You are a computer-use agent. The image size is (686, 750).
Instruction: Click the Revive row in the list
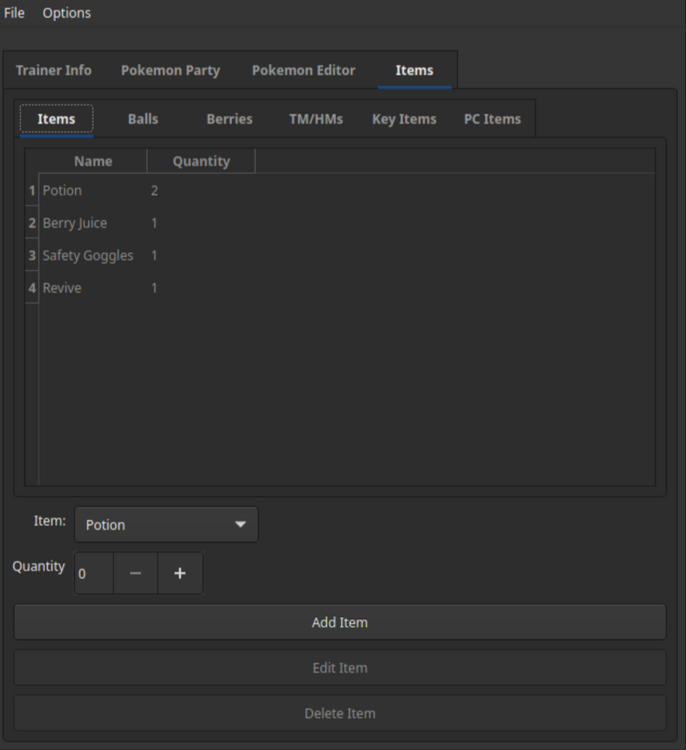pyautogui.click(x=63, y=288)
